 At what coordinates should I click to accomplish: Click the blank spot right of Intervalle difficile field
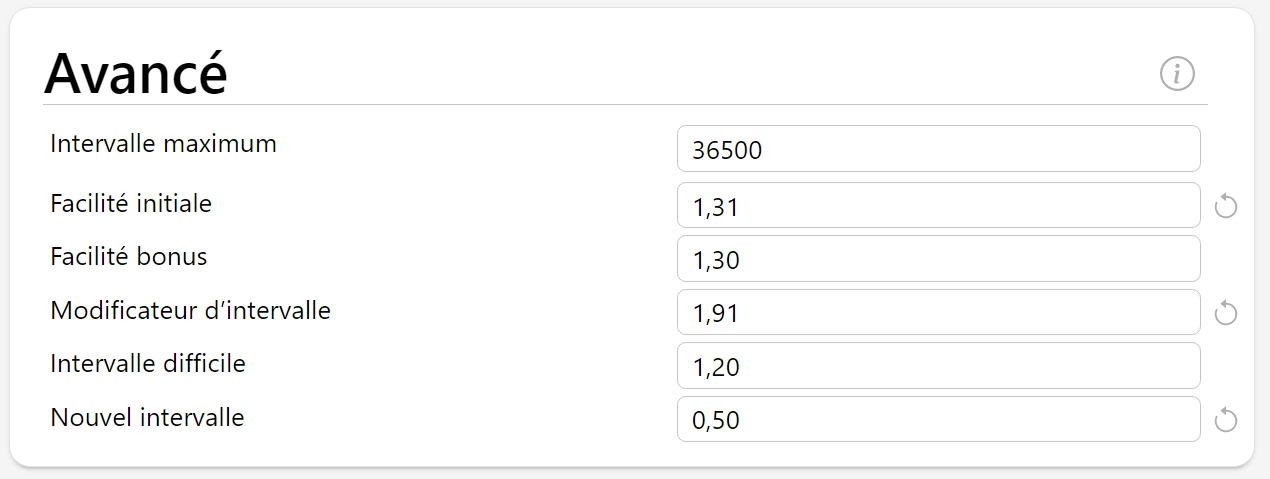tap(1226, 366)
